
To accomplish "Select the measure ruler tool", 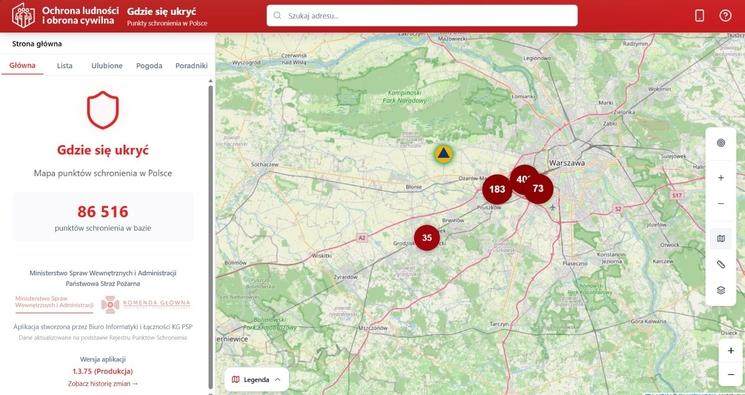I will tap(721, 264).
